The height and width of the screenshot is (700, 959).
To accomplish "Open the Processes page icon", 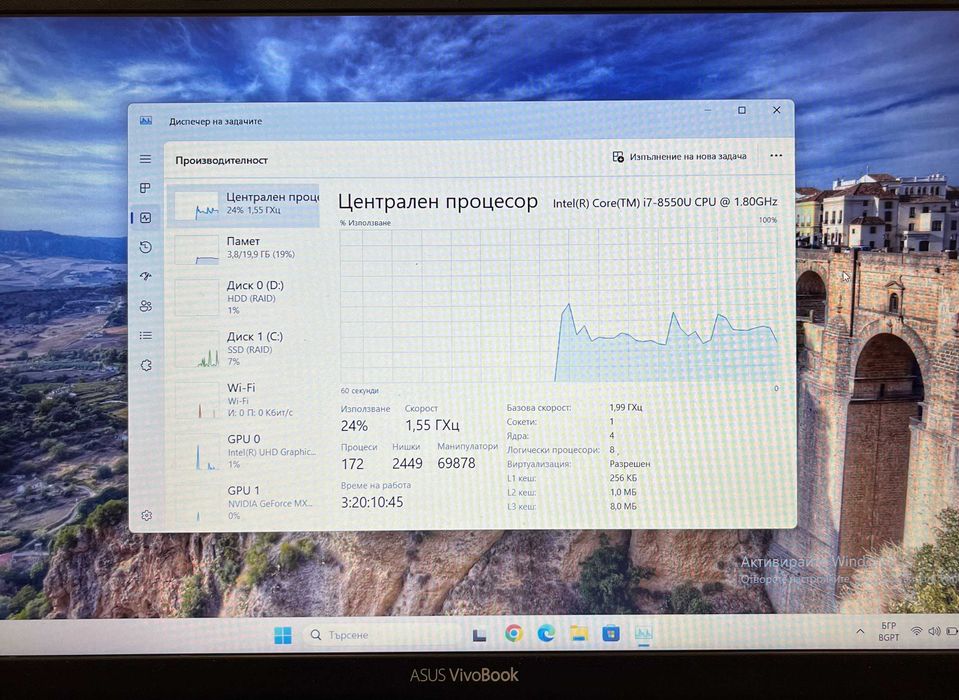I will 145,188.
